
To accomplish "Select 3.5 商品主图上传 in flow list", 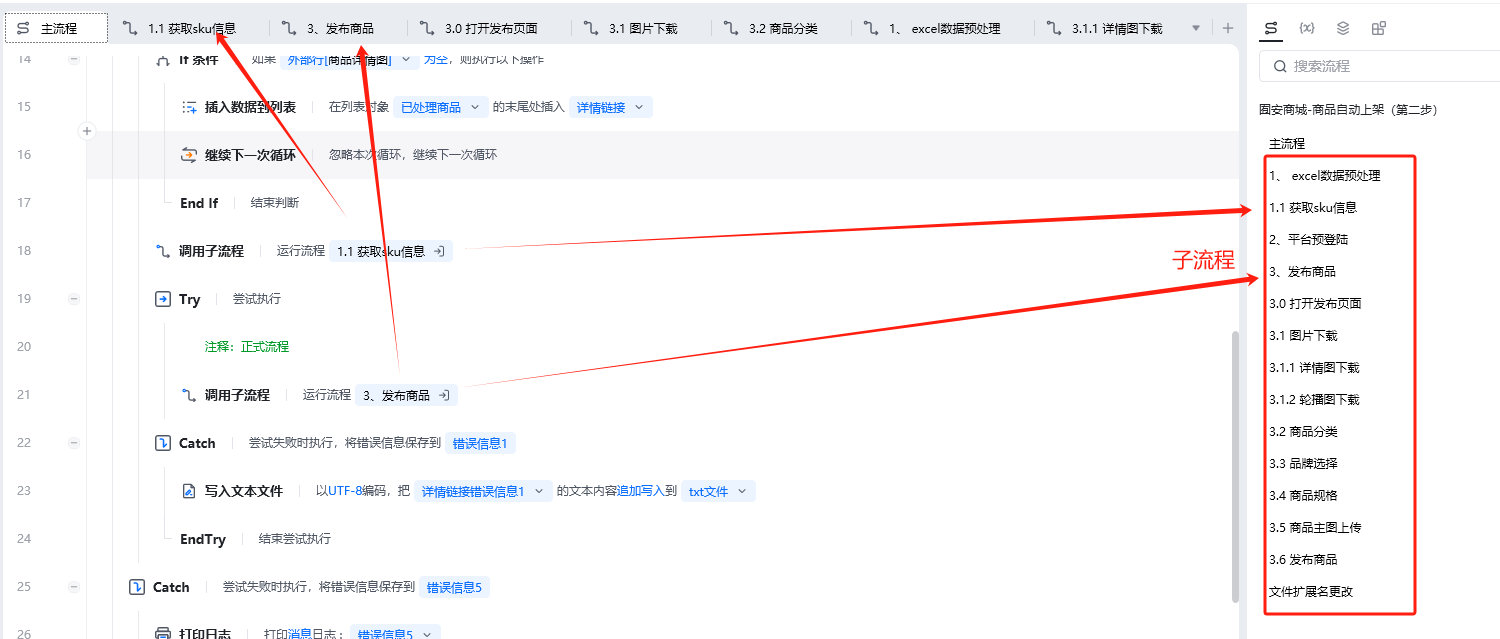I will click(1315, 527).
